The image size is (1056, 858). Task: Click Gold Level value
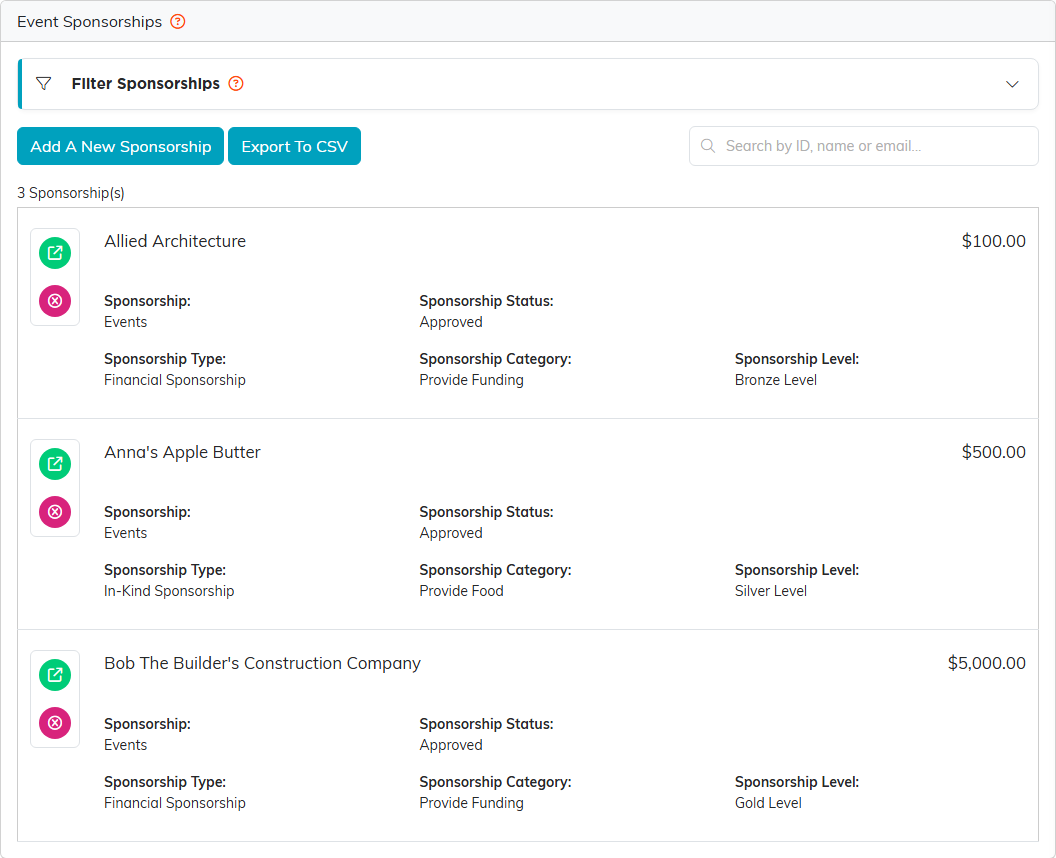(x=768, y=803)
